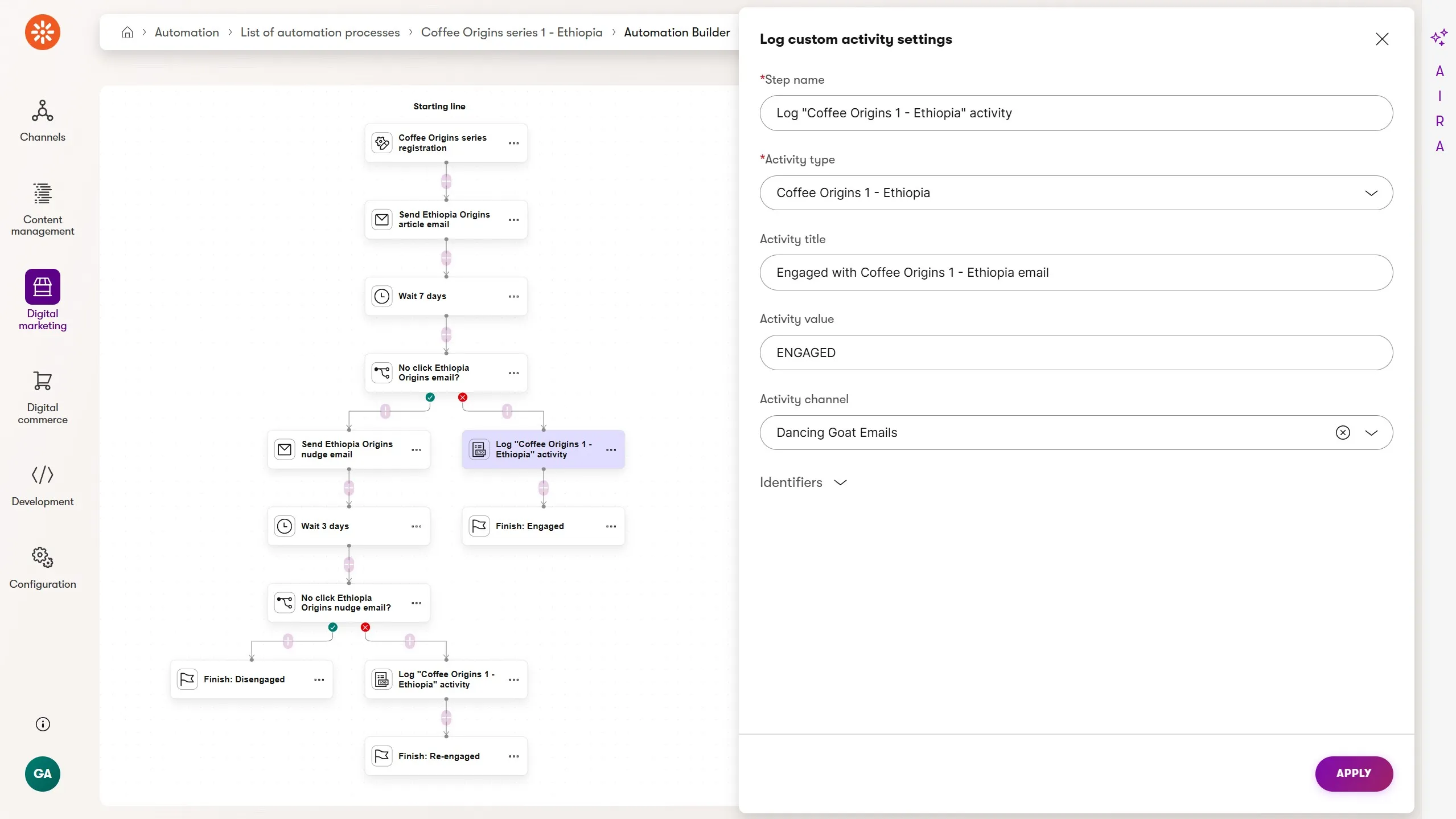Viewport: 1456px width, 819px height.
Task: Open the Activity channel dropdown arrow
Action: [1371, 433]
